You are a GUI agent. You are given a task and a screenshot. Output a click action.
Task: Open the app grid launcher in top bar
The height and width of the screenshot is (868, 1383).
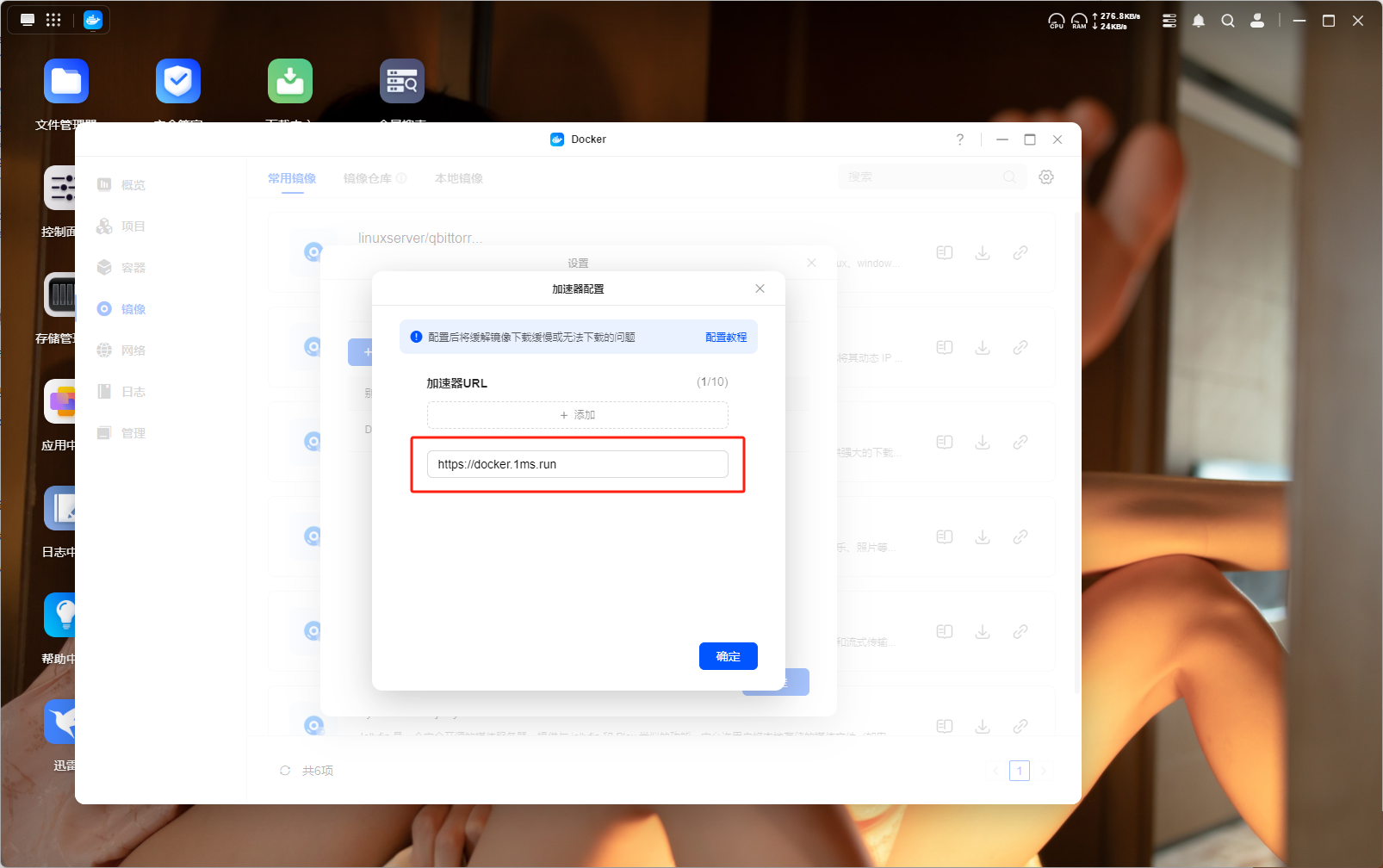tap(53, 20)
